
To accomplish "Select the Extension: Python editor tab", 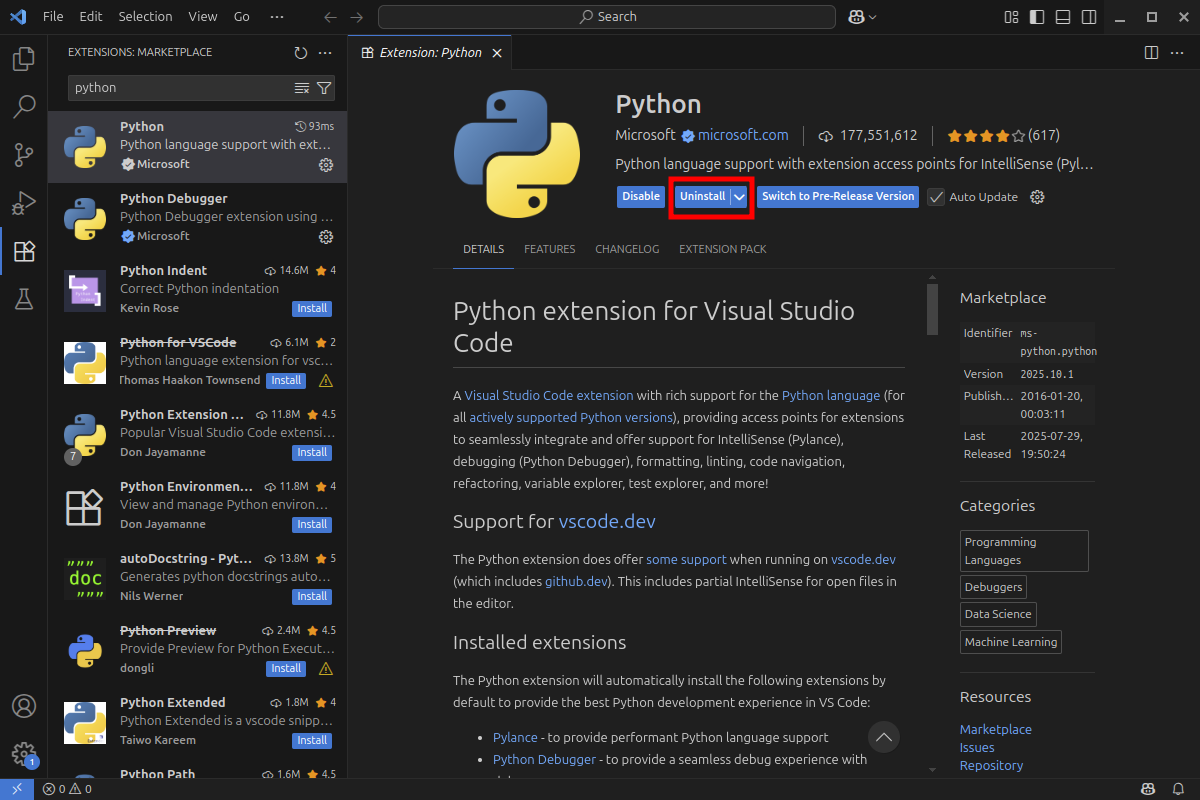I will [431, 52].
